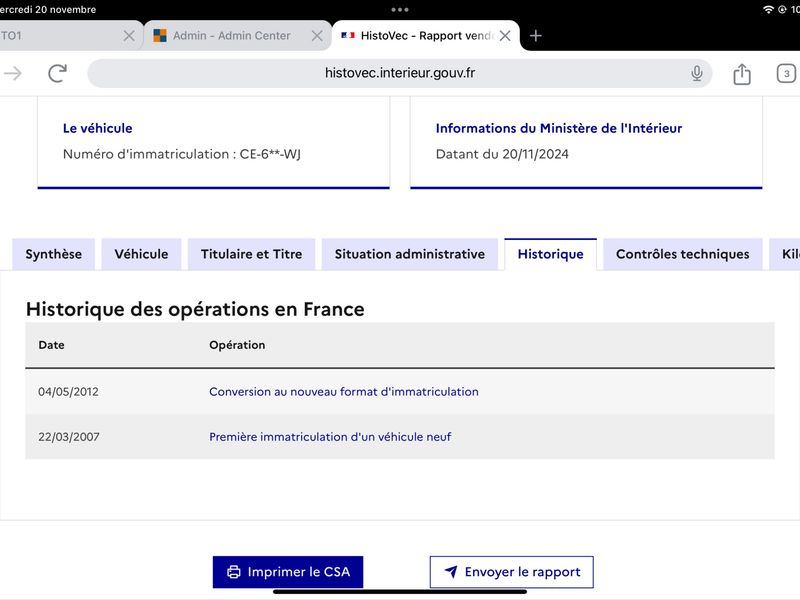Click the Opération column header
This screenshot has height=600, width=800.
pyautogui.click(x=237, y=345)
